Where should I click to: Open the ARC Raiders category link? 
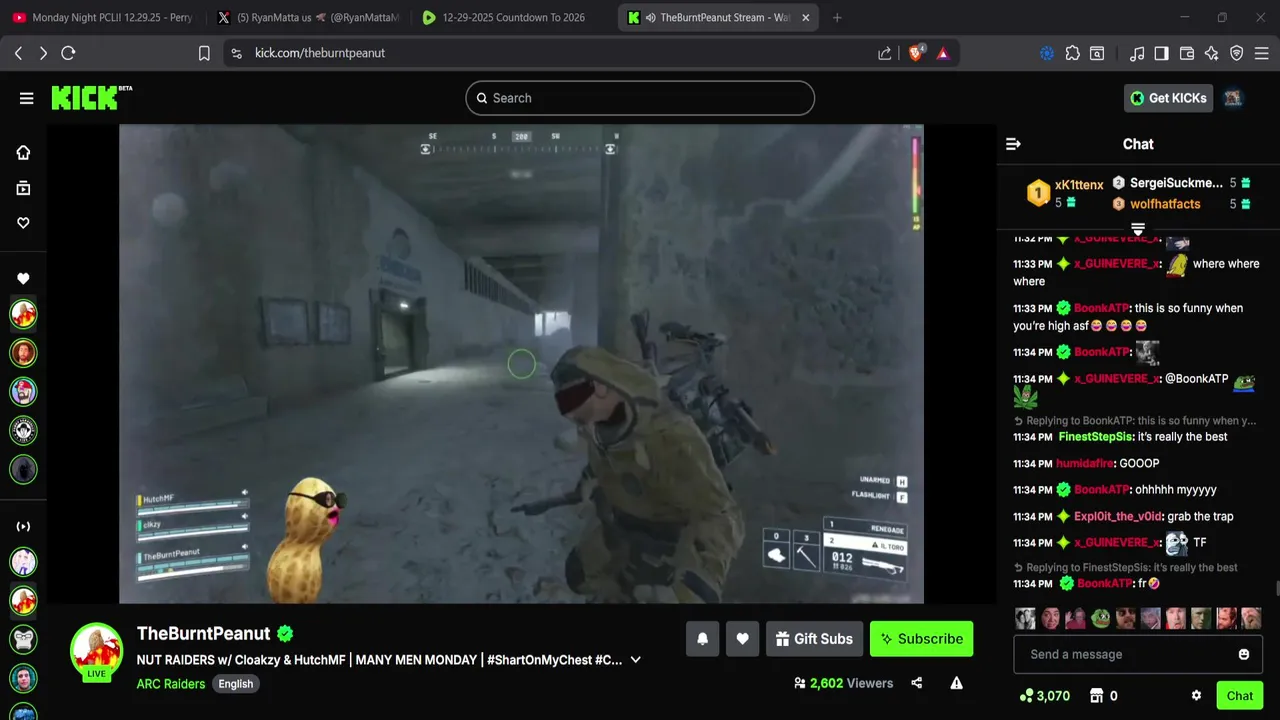point(171,684)
